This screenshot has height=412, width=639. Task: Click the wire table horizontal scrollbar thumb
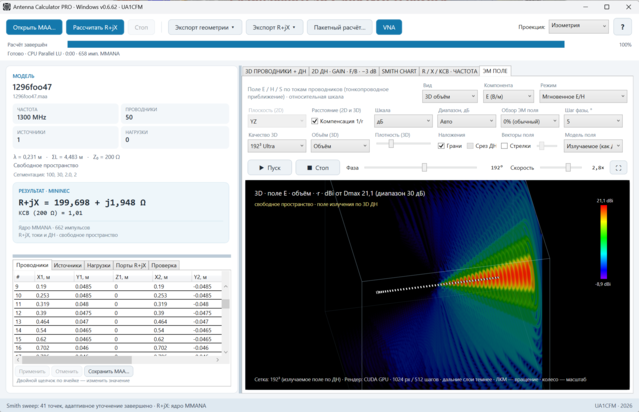[x=77, y=360]
